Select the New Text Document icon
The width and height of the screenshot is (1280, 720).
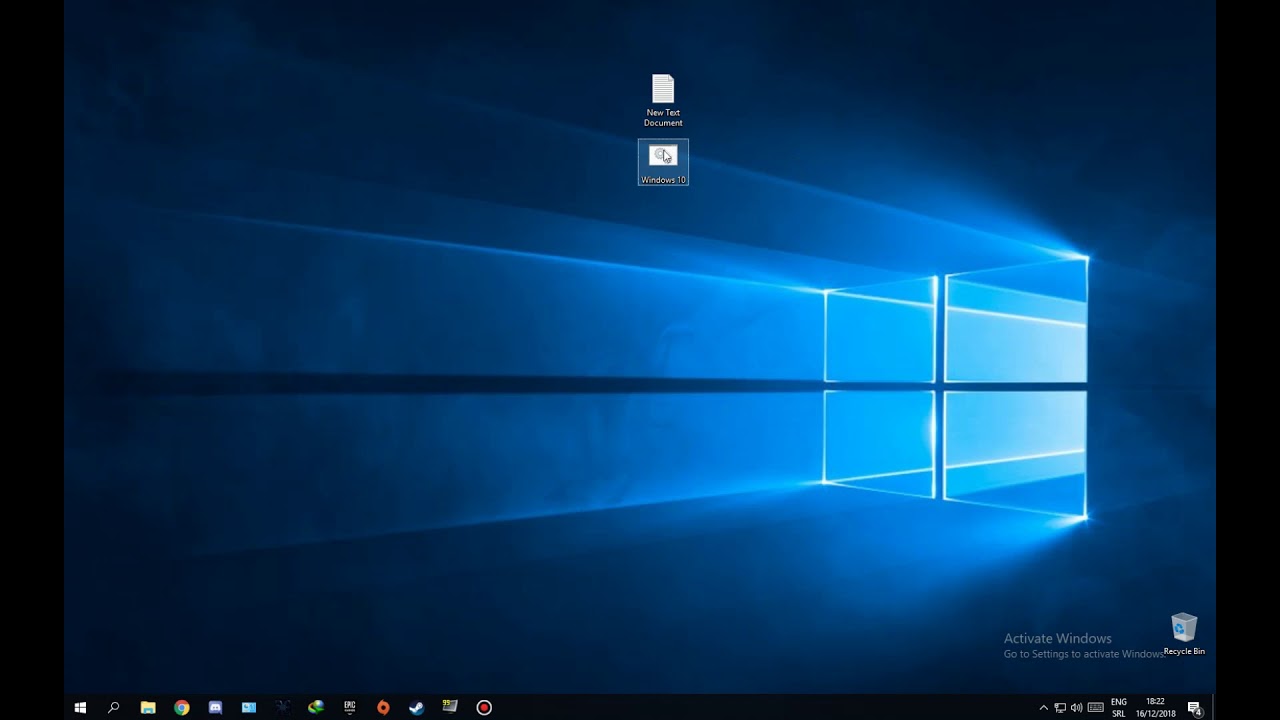[663, 100]
